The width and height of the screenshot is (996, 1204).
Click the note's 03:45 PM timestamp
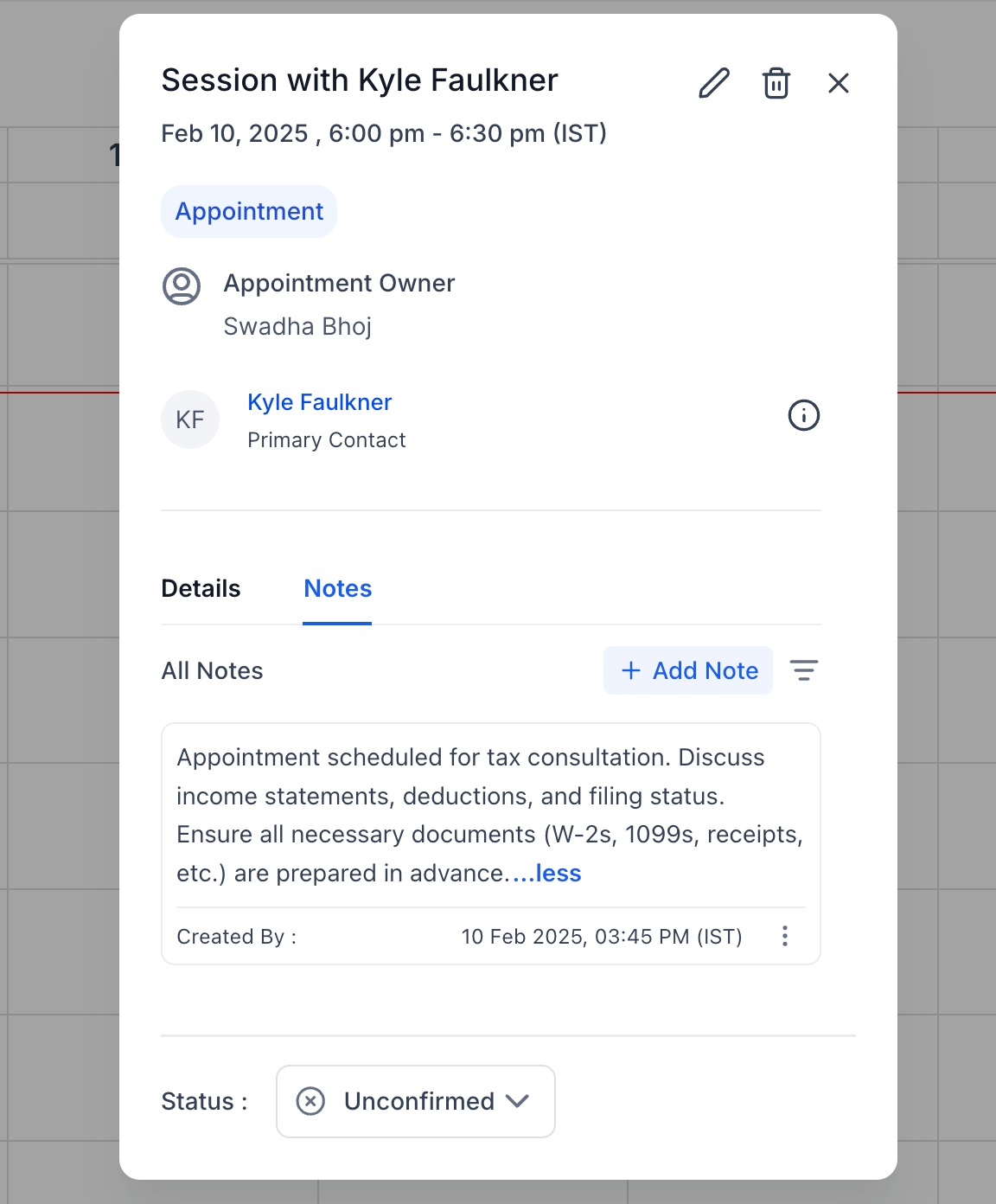point(601,937)
